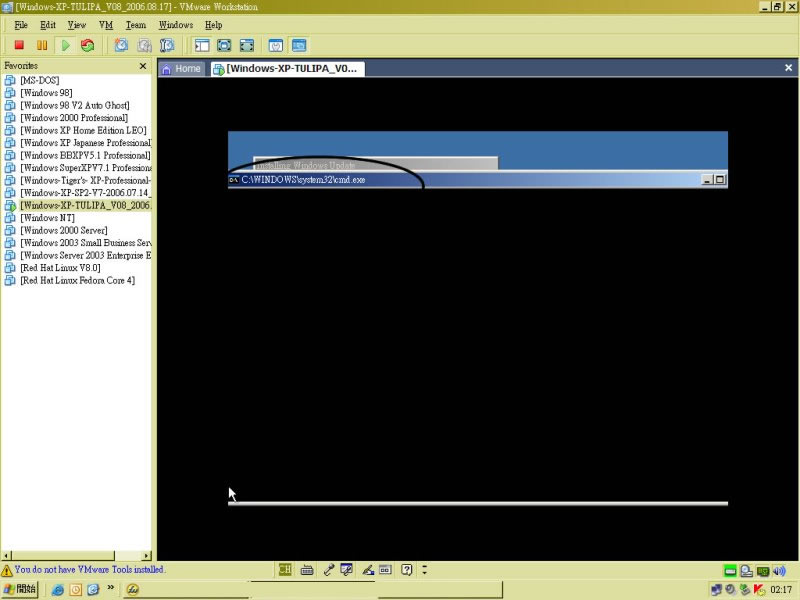
Task: Click the VMware hard disk status icon
Action: click(730, 571)
